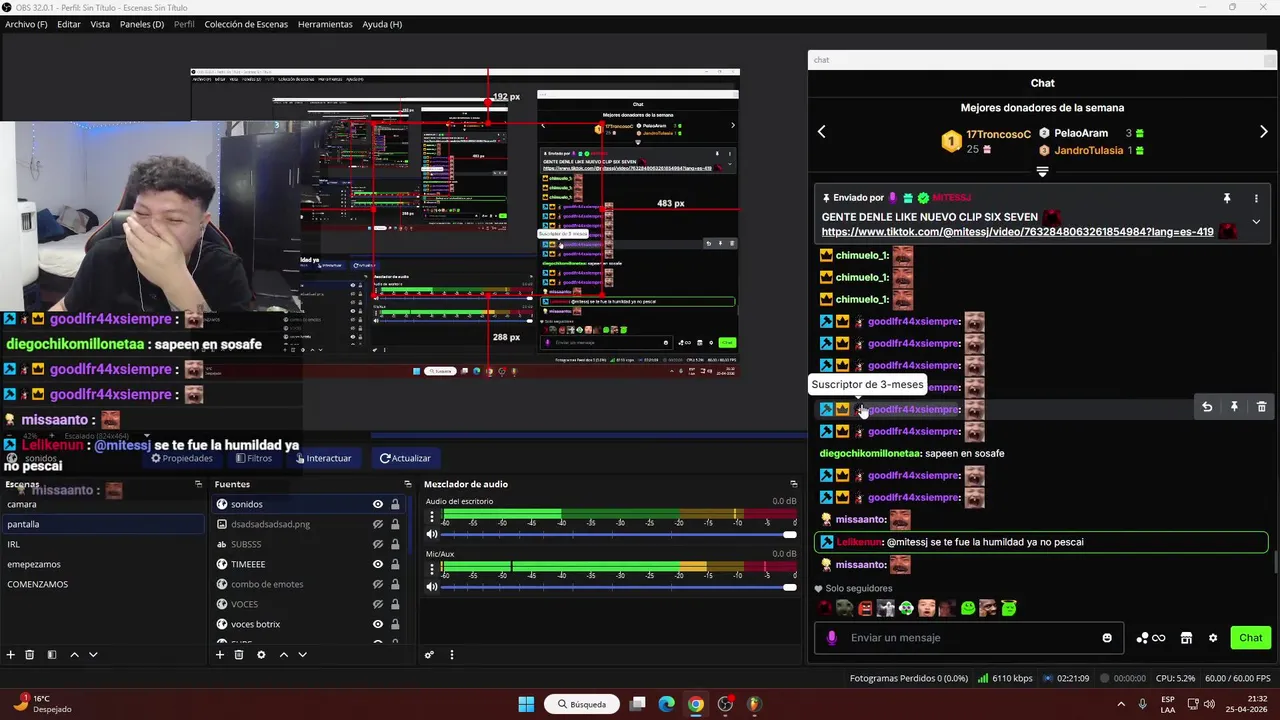The width and height of the screenshot is (1280, 720).
Task: Open the audio mixer three-dot menu beside the gears
Action: coord(451,655)
